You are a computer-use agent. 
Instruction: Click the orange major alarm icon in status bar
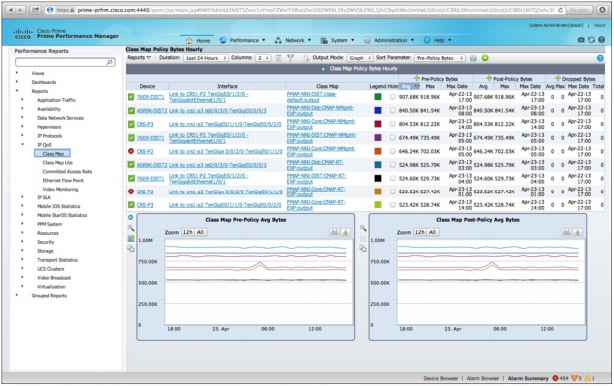coord(574,378)
